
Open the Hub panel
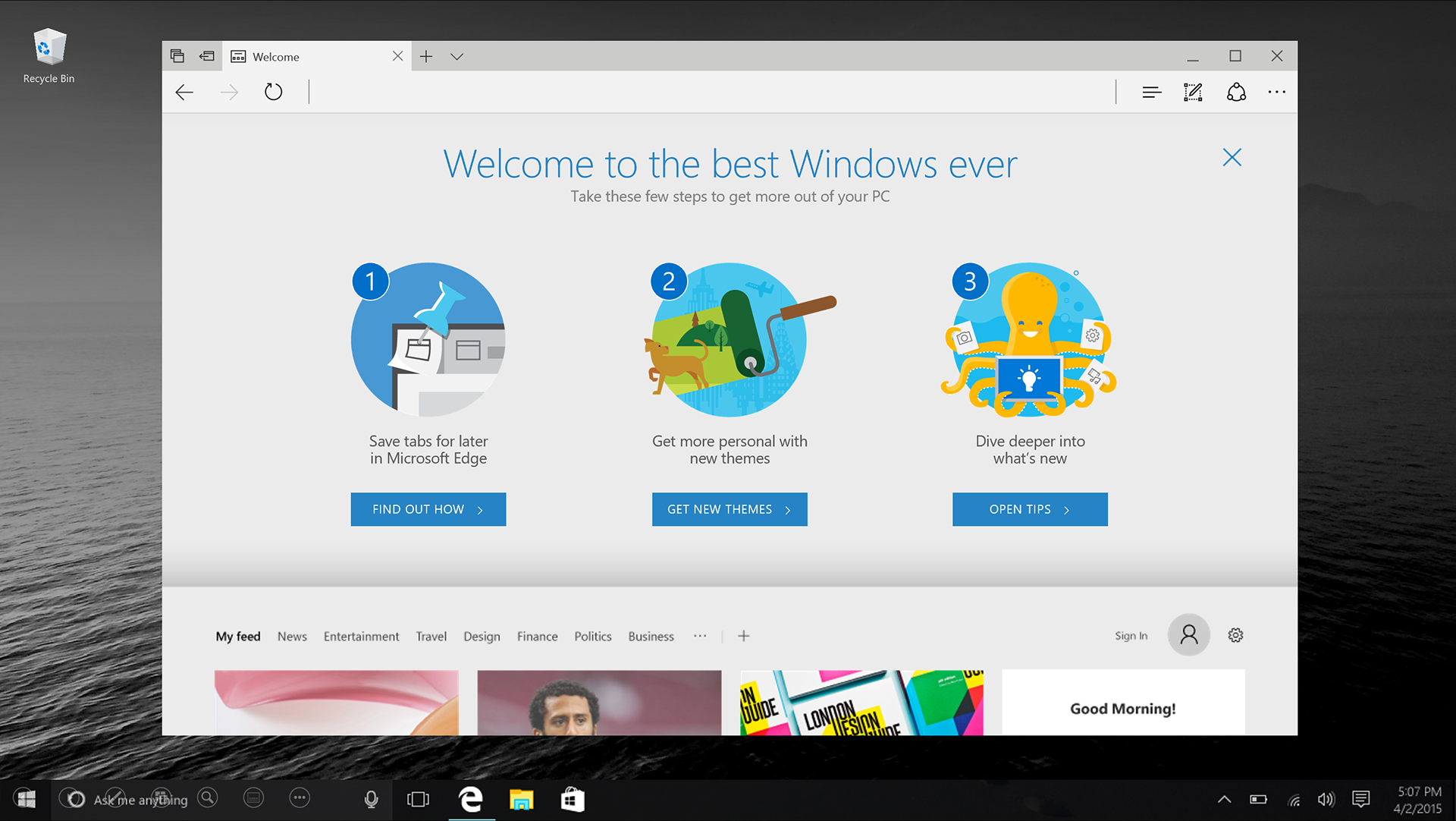[x=1151, y=93]
